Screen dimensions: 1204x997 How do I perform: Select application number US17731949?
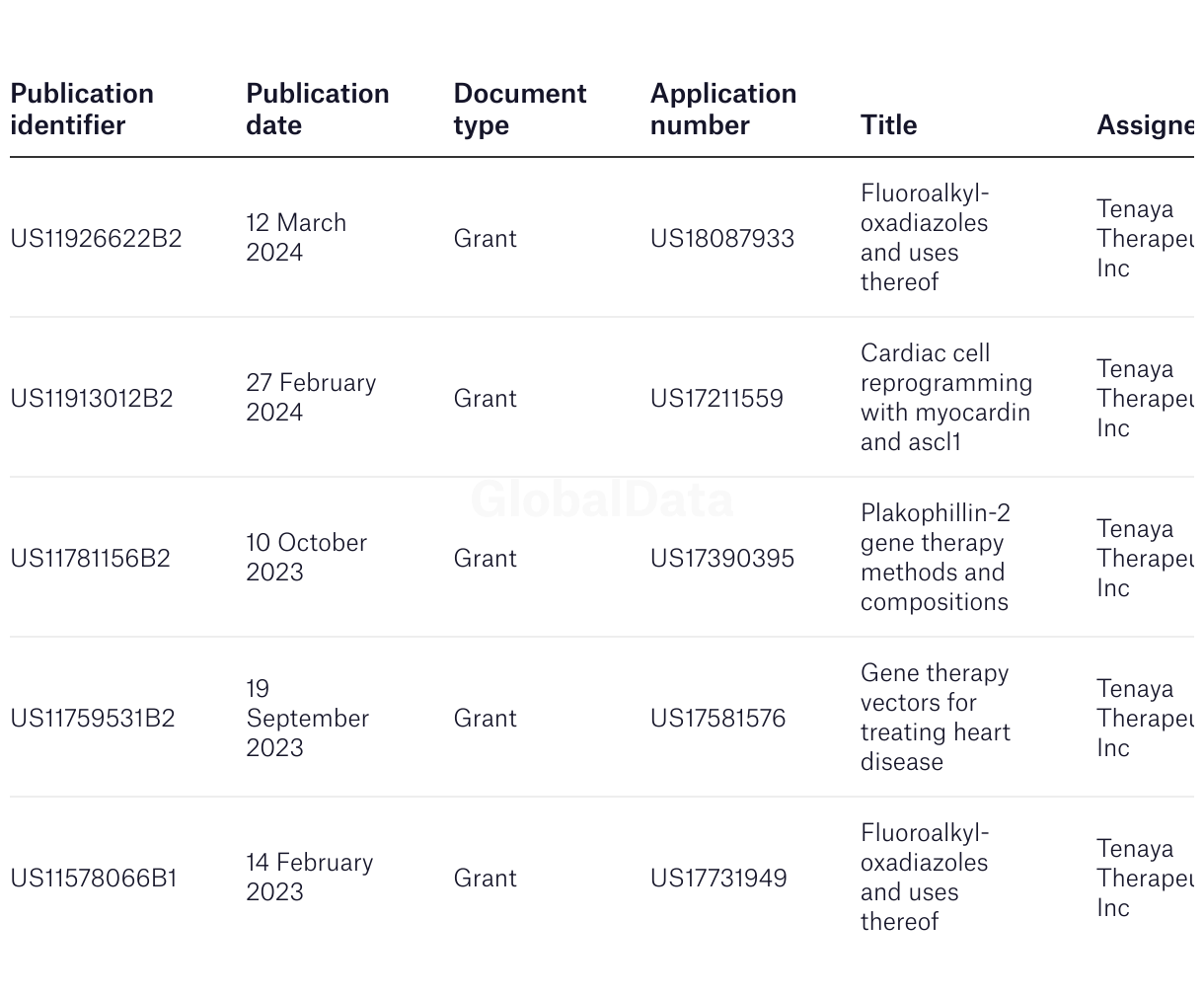point(718,878)
